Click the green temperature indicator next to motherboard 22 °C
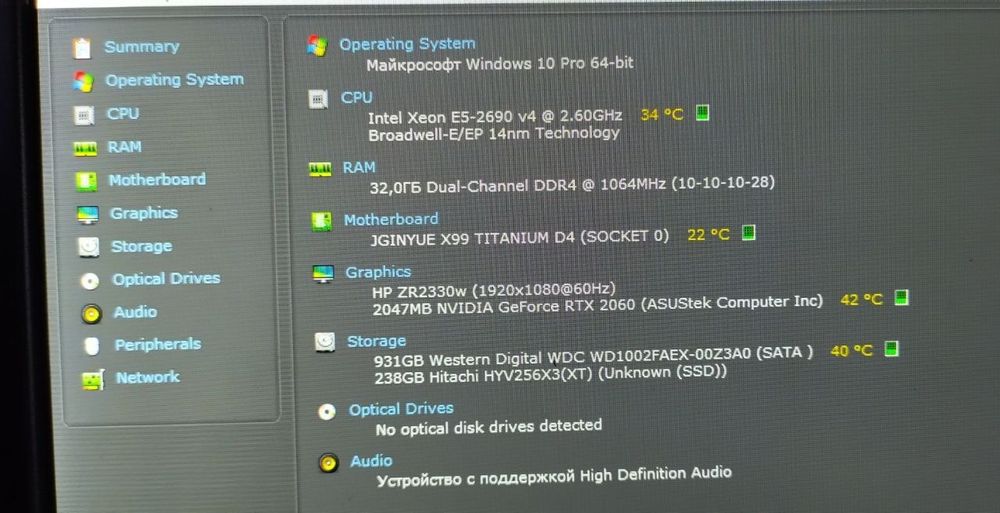The width and height of the screenshot is (1000, 513). coord(749,232)
